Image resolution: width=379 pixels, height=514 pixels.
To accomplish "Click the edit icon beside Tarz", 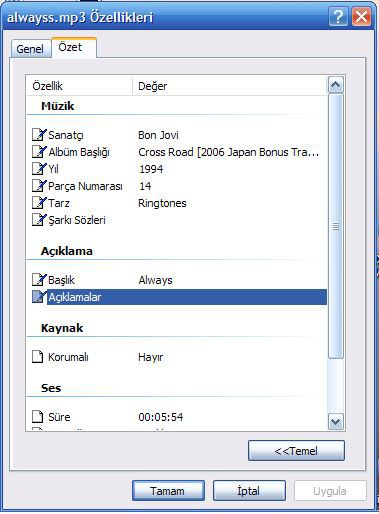I will pos(39,203).
